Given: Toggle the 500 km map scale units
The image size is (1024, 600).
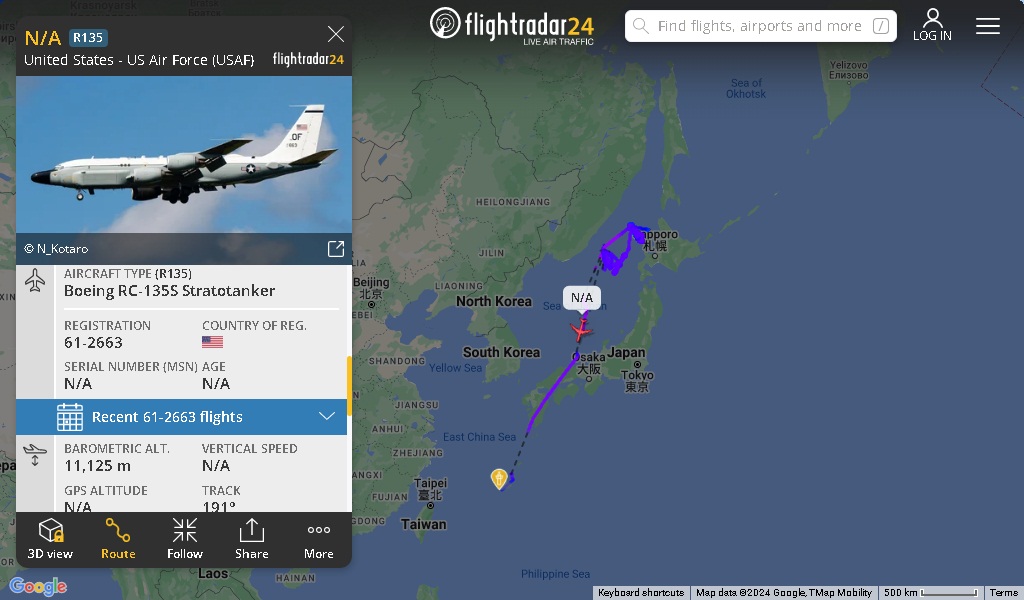Looking at the screenshot, I should (x=931, y=593).
